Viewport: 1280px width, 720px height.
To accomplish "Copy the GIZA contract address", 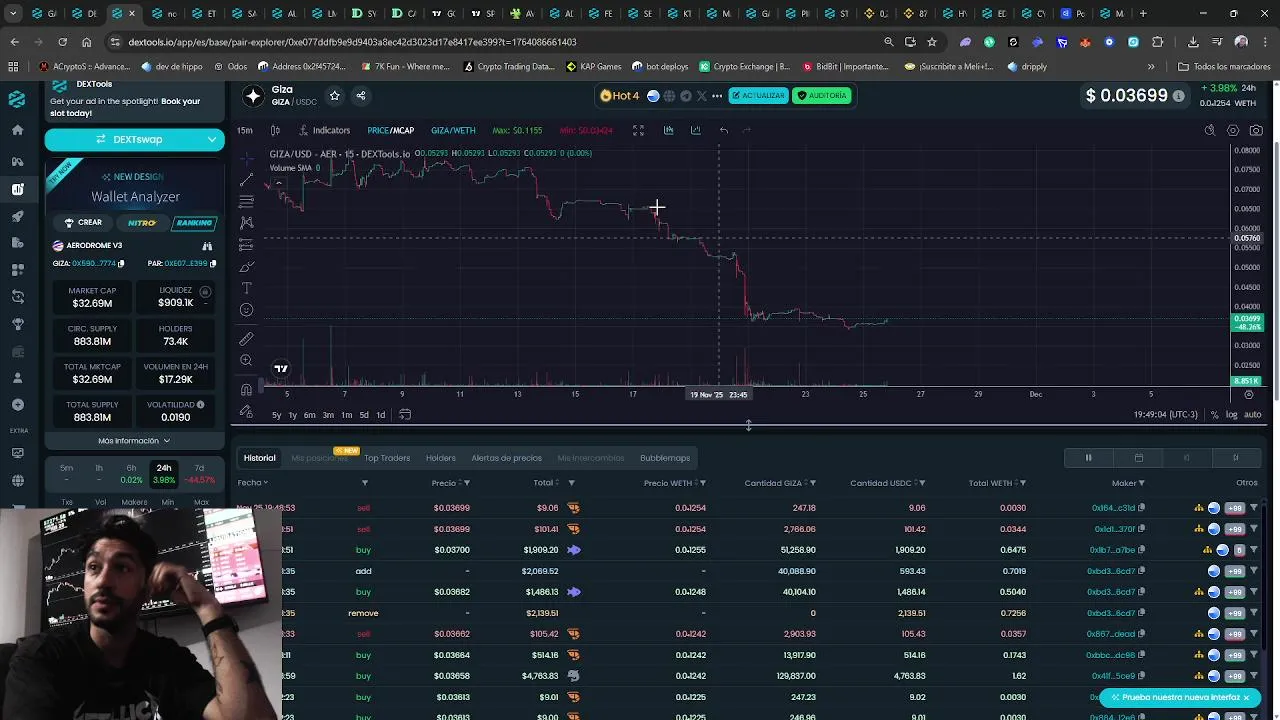I will click(x=121, y=264).
